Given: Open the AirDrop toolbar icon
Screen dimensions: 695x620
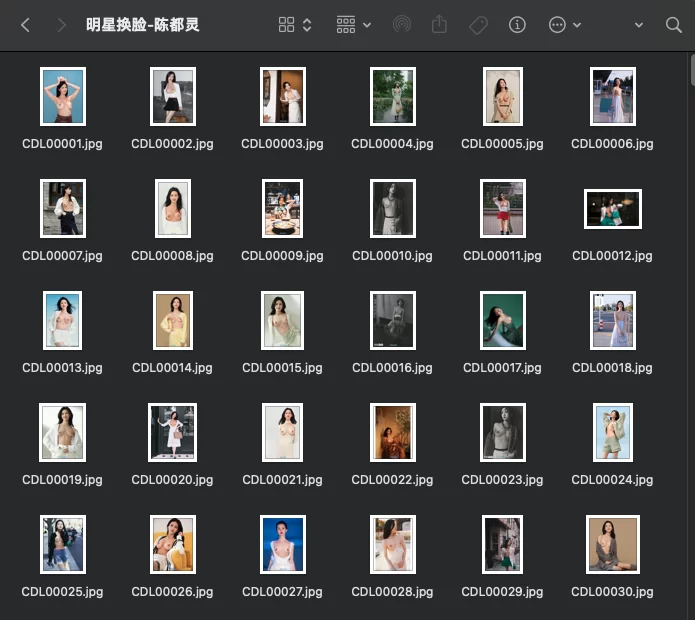Looking at the screenshot, I should click(x=402, y=25).
